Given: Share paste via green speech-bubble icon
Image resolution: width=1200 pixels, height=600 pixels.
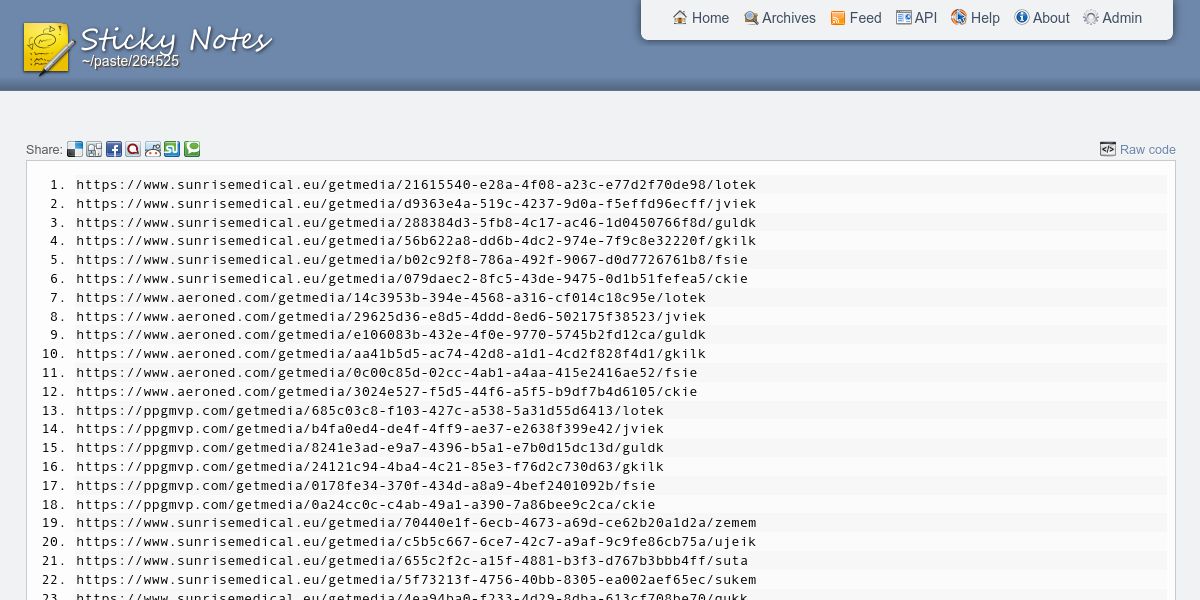Looking at the screenshot, I should [x=192, y=150].
